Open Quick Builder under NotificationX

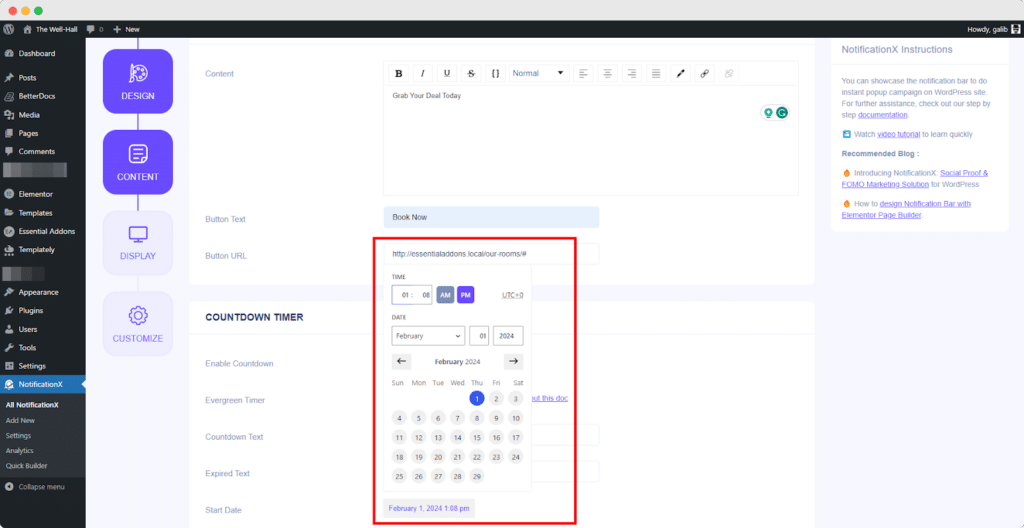click(26, 466)
